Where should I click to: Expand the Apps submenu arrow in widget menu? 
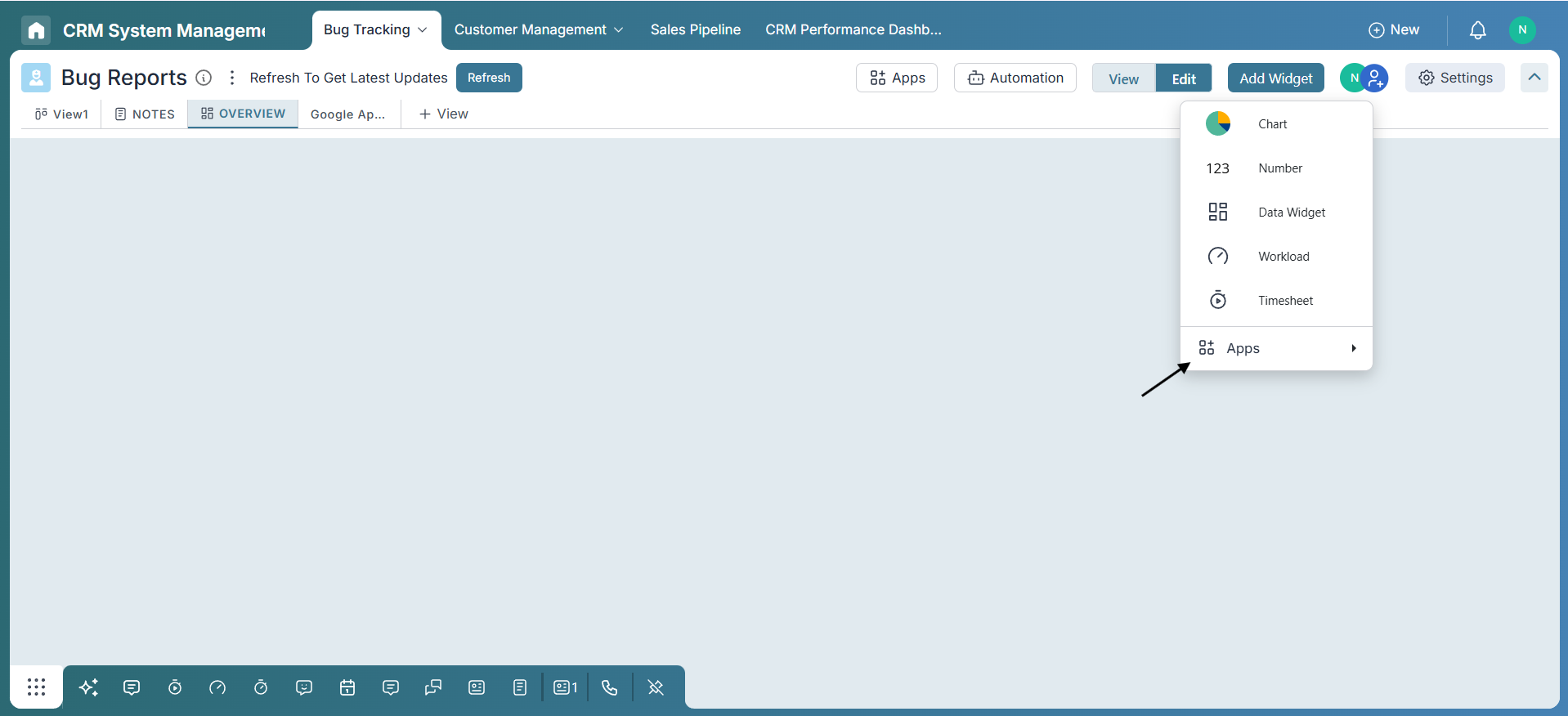coord(1354,348)
